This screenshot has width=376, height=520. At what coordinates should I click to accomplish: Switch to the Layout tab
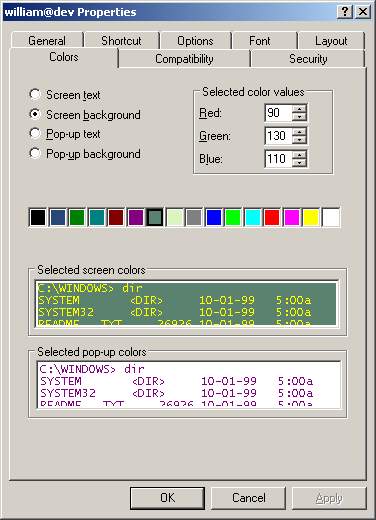pos(331,41)
